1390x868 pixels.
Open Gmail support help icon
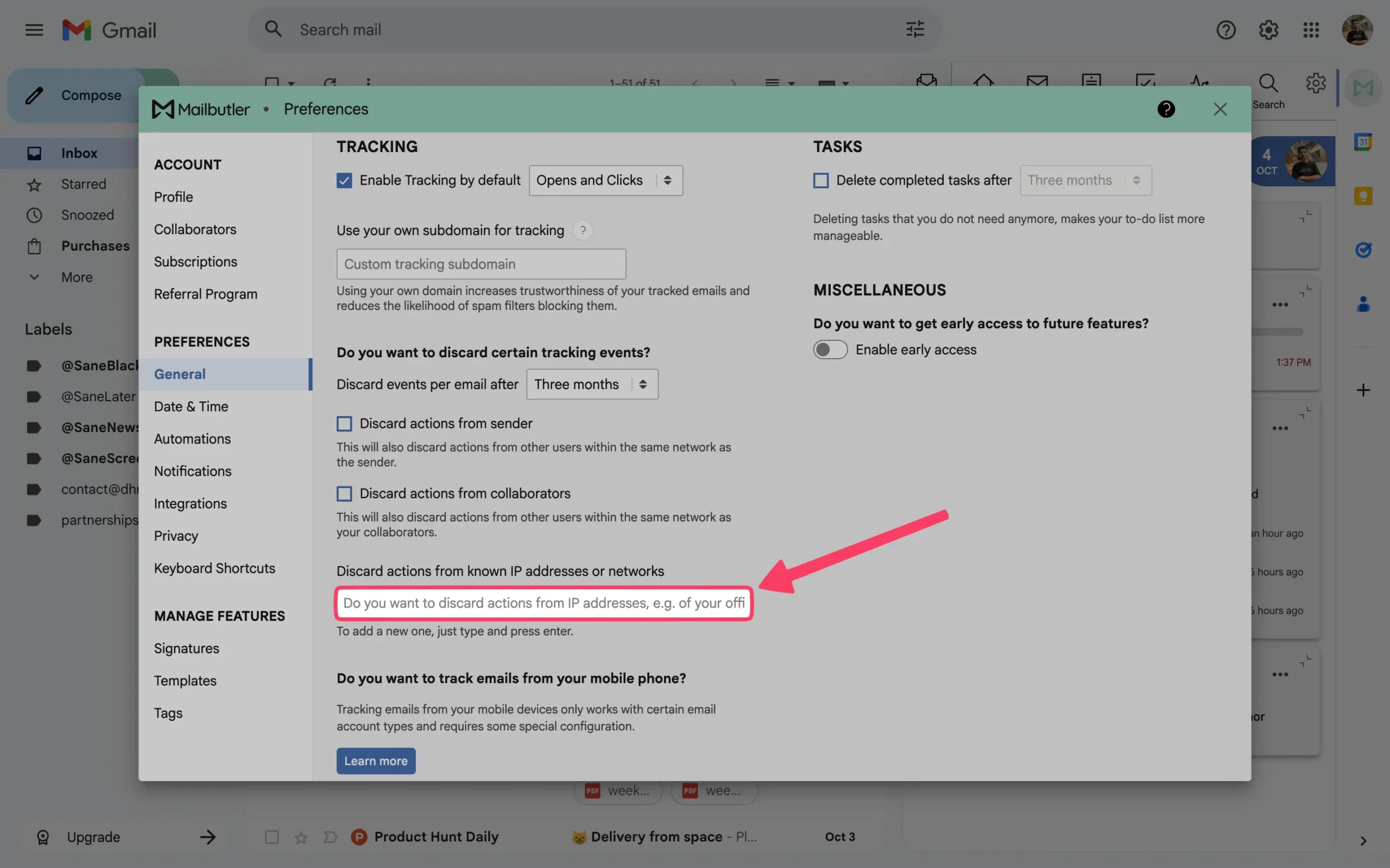1226,30
